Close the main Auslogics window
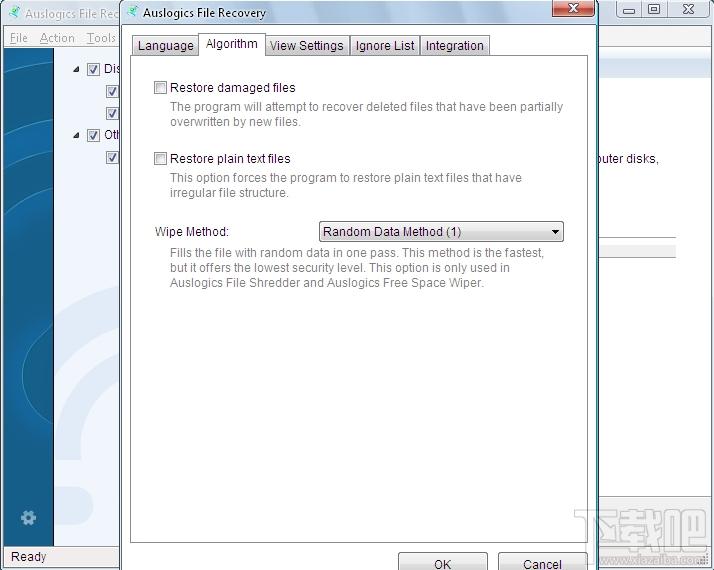This screenshot has height=570, width=714. click(688, 10)
